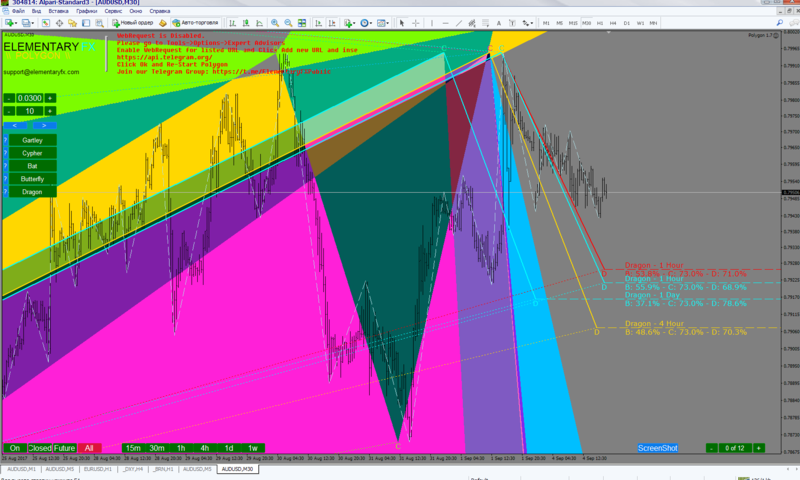Toggle the Авто-торговля button
Image resolution: width=800 pixels, height=480 pixels.
[196, 23]
